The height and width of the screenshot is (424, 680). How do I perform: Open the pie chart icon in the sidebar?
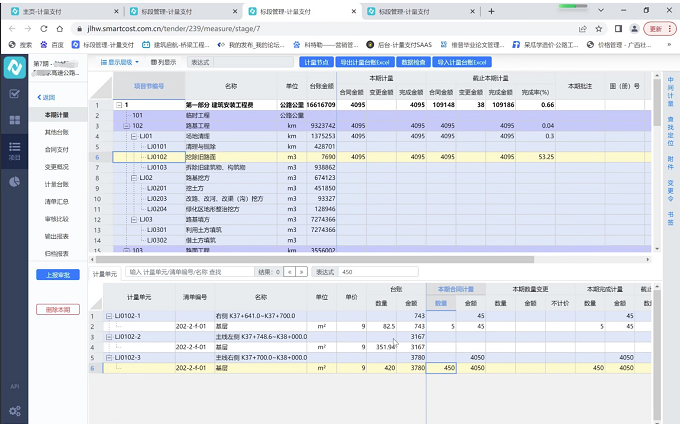coord(15,182)
